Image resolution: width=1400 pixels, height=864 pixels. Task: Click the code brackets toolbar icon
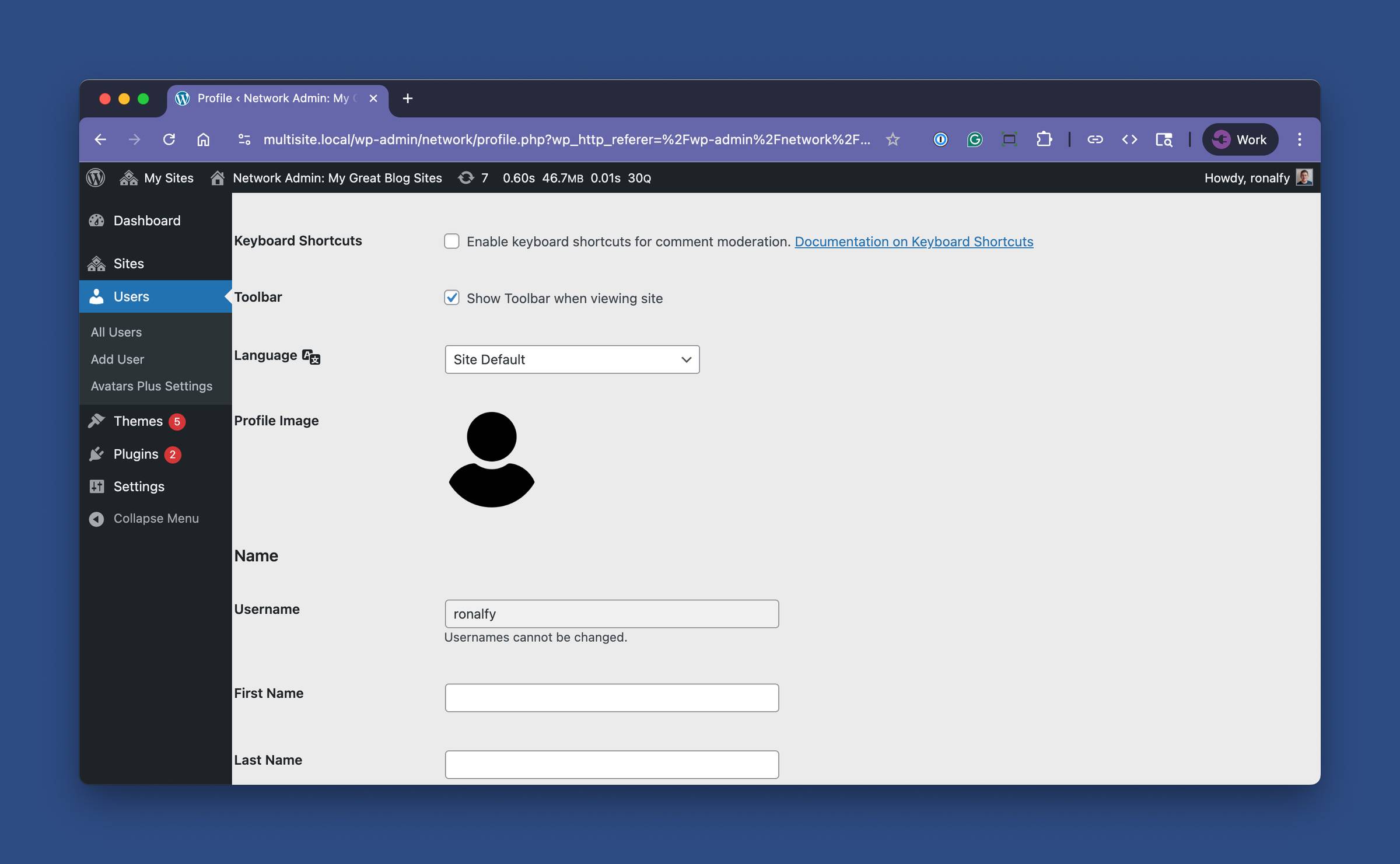click(x=1129, y=139)
